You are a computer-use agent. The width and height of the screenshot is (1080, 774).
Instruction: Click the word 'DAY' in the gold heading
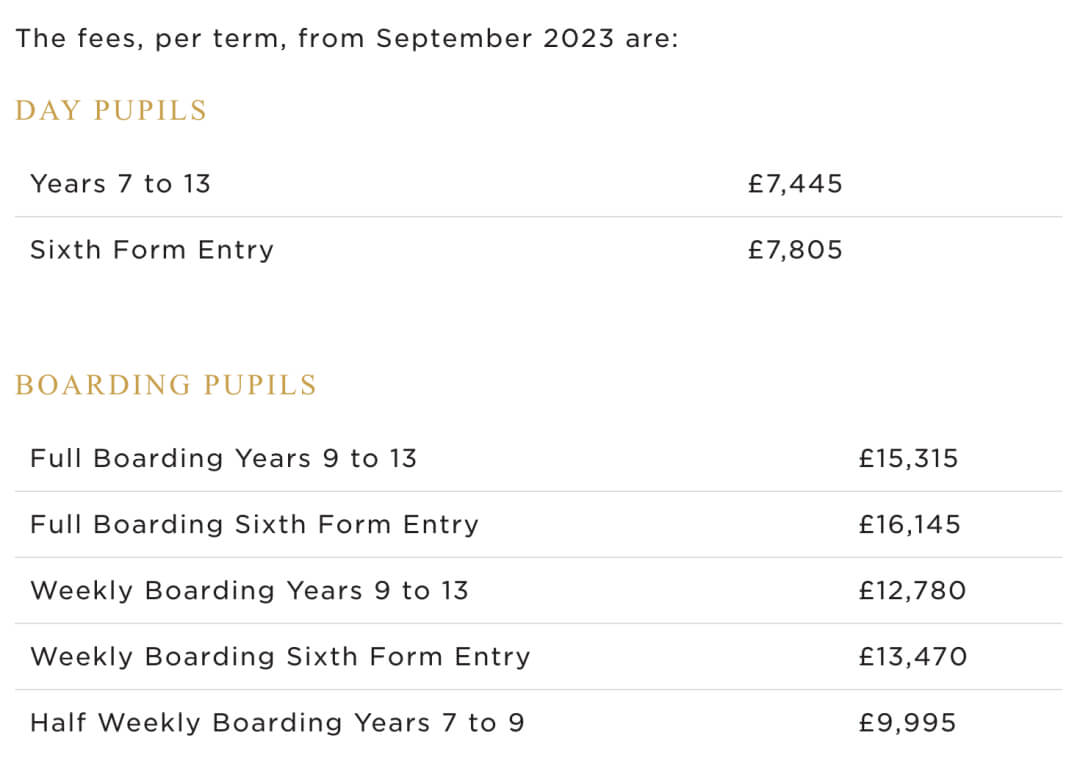(48, 110)
